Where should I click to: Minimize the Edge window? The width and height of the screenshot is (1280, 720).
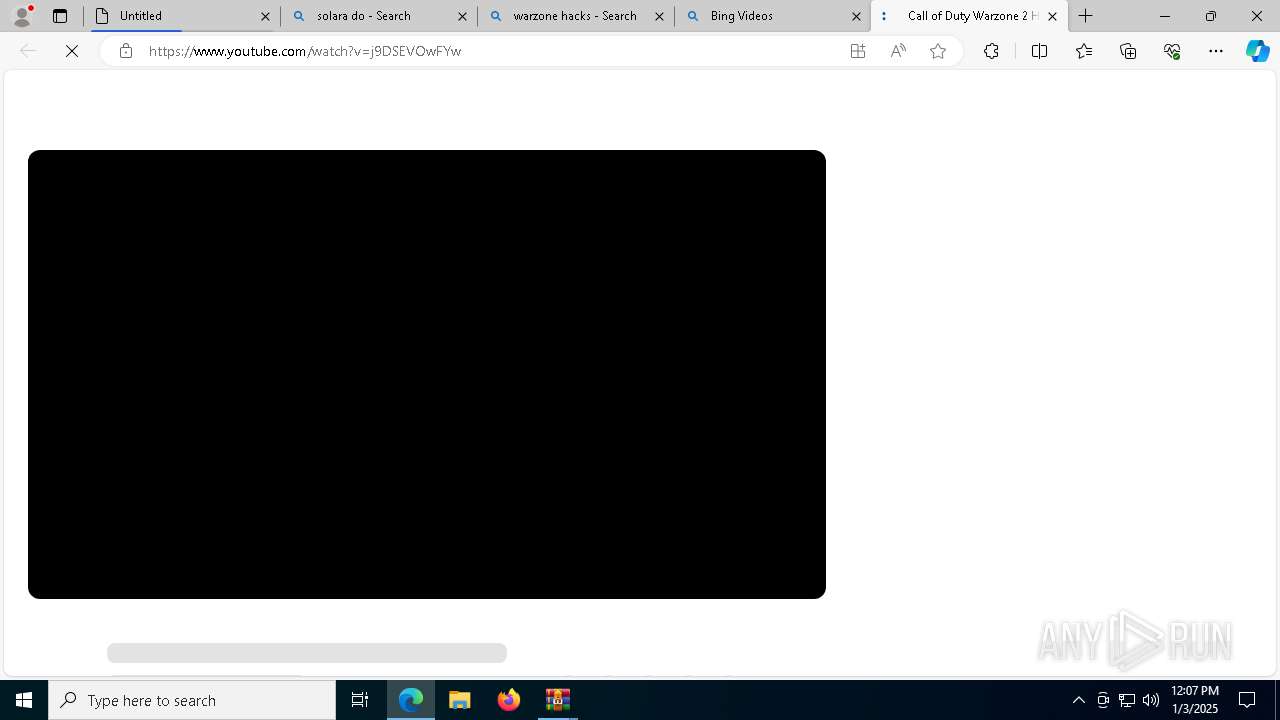click(x=1165, y=16)
